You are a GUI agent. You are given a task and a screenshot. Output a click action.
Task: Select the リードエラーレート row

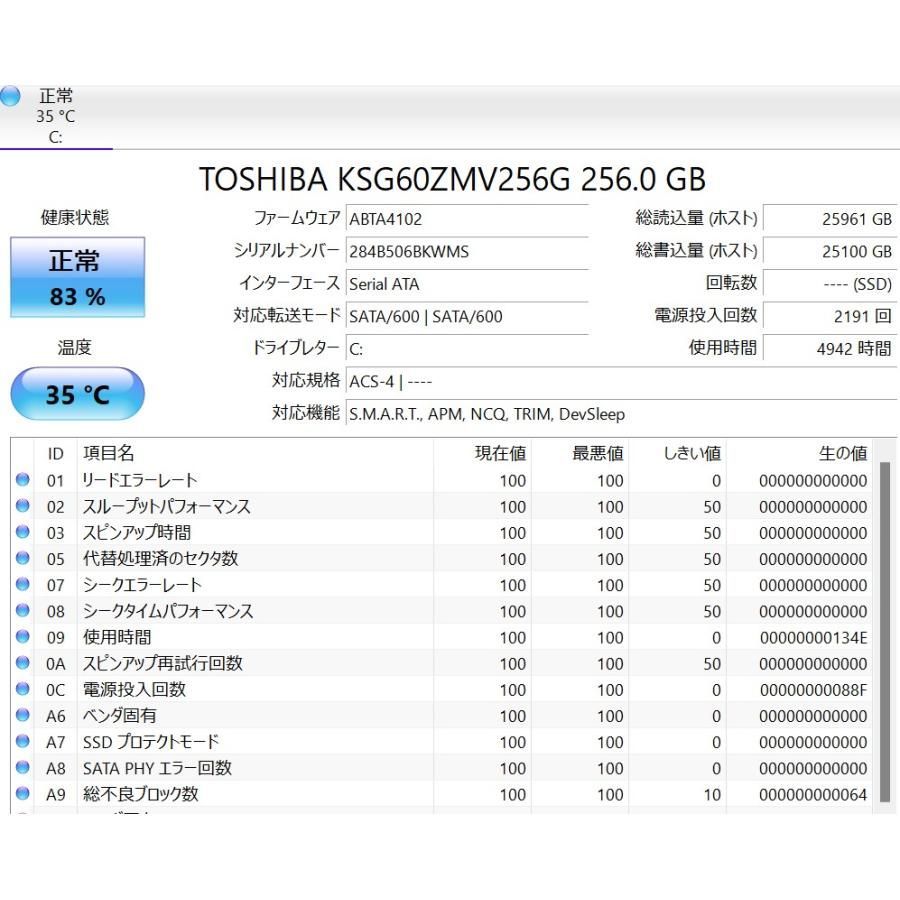coord(442,480)
